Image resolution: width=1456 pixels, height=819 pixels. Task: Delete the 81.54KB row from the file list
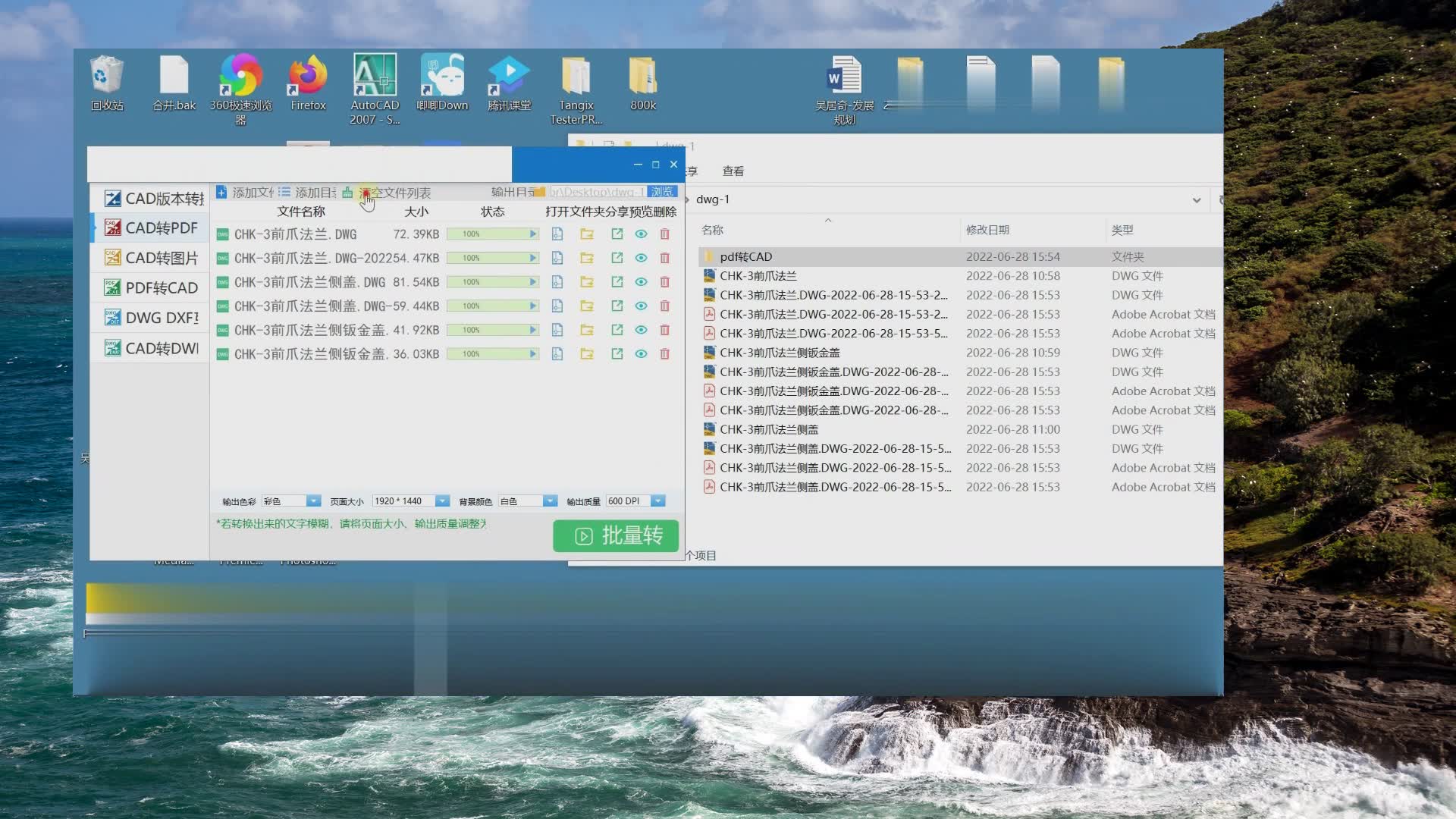click(665, 282)
